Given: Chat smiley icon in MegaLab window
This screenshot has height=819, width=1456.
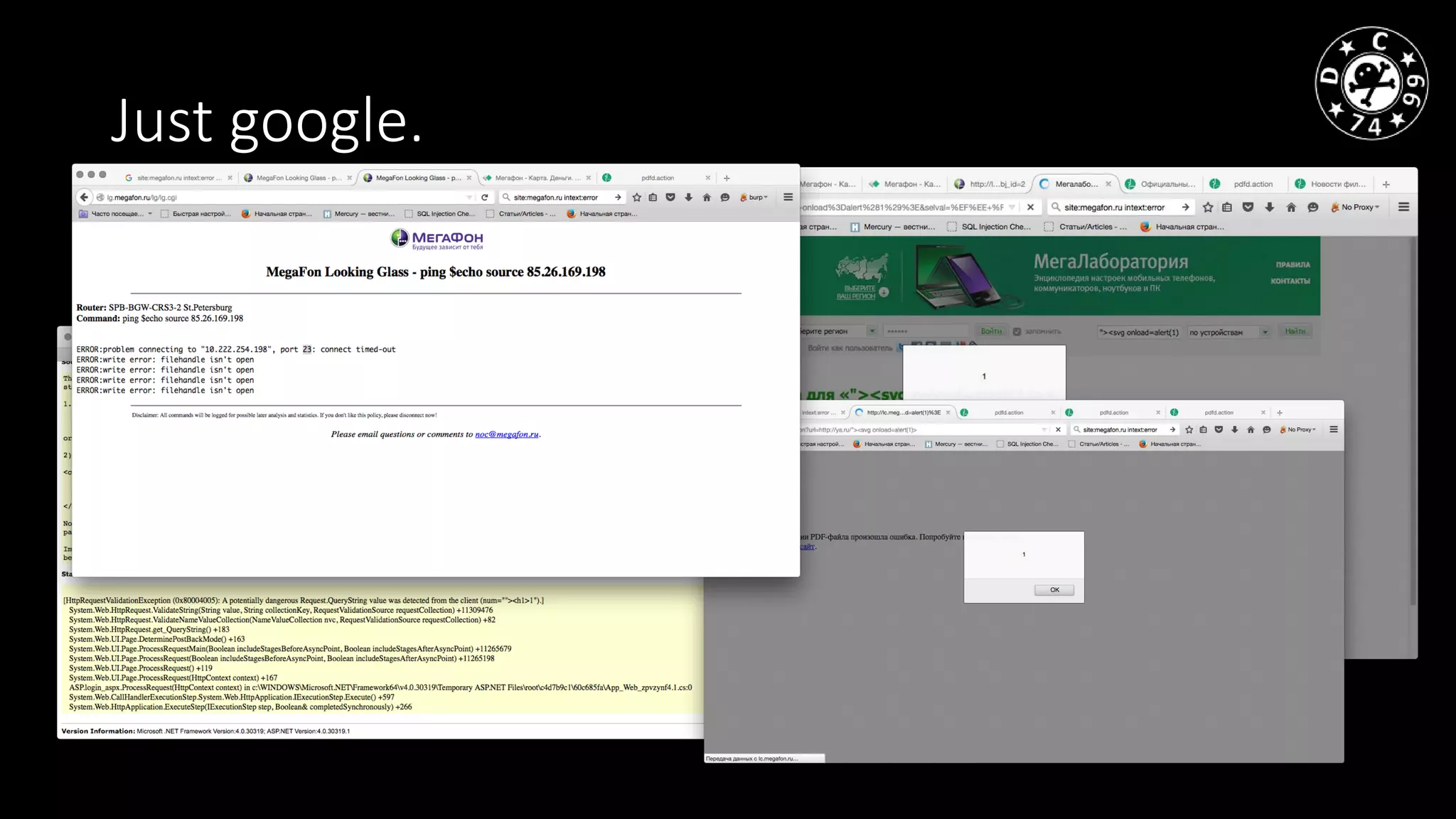Looking at the screenshot, I should 1313,207.
